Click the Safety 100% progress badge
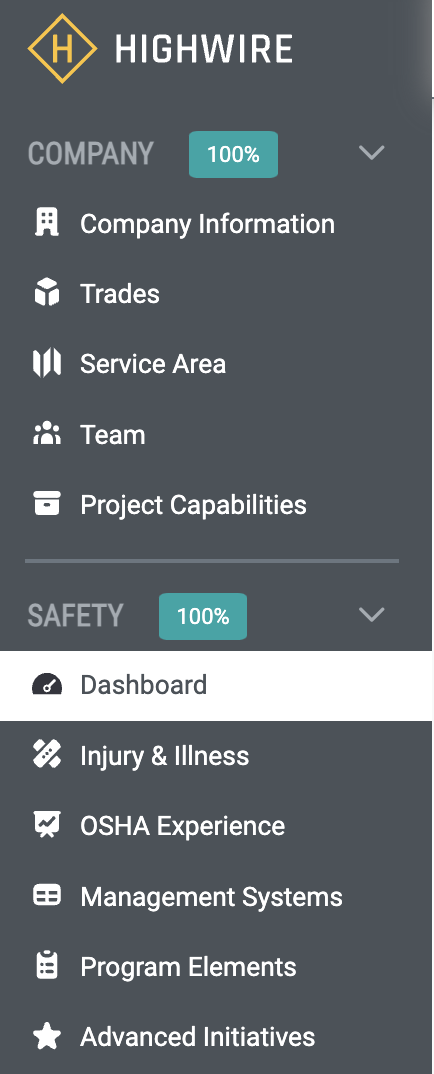The image size is (434, 1074). coord(203,616)
